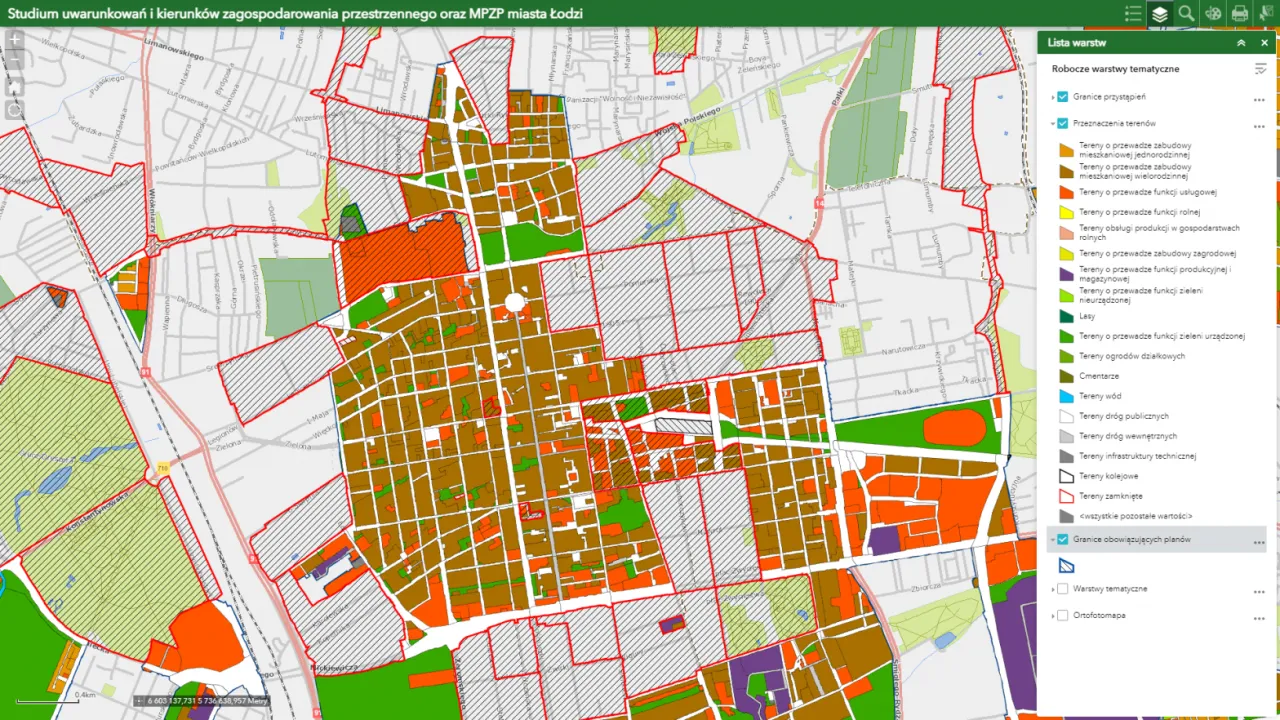Activate the identify features tool

pos(1264,13)
